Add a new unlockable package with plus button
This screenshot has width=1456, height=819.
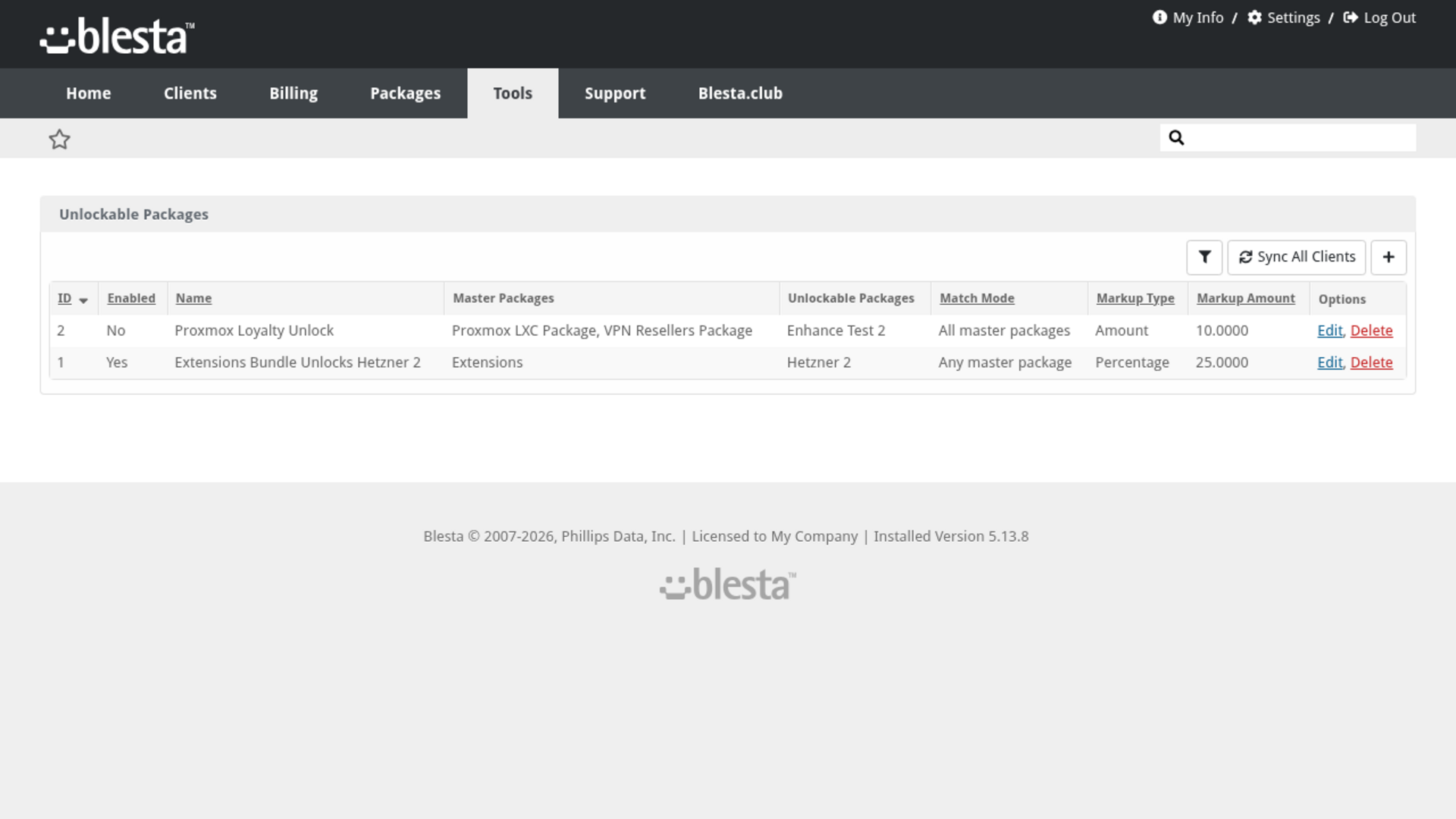coord(1389,257)
